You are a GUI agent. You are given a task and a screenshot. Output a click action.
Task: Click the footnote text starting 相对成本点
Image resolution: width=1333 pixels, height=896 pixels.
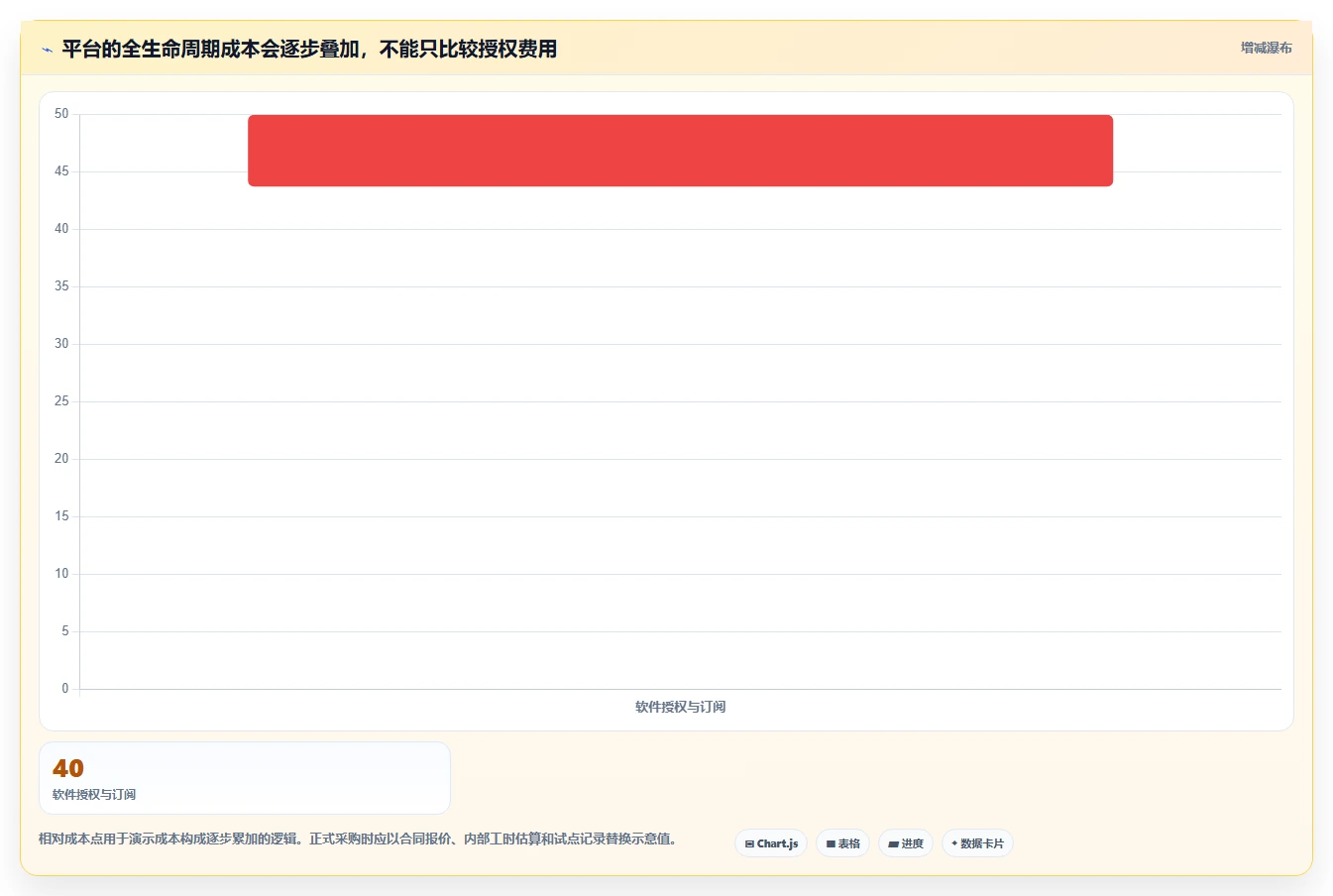coord(358,839)
